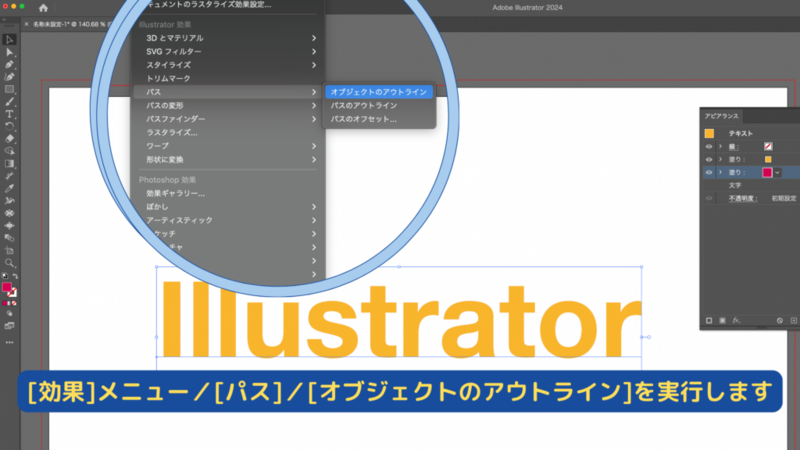Screen dimensions: 800x450
Task: Choose パスのアウトライン from submenu
Action: coord(379,106)
